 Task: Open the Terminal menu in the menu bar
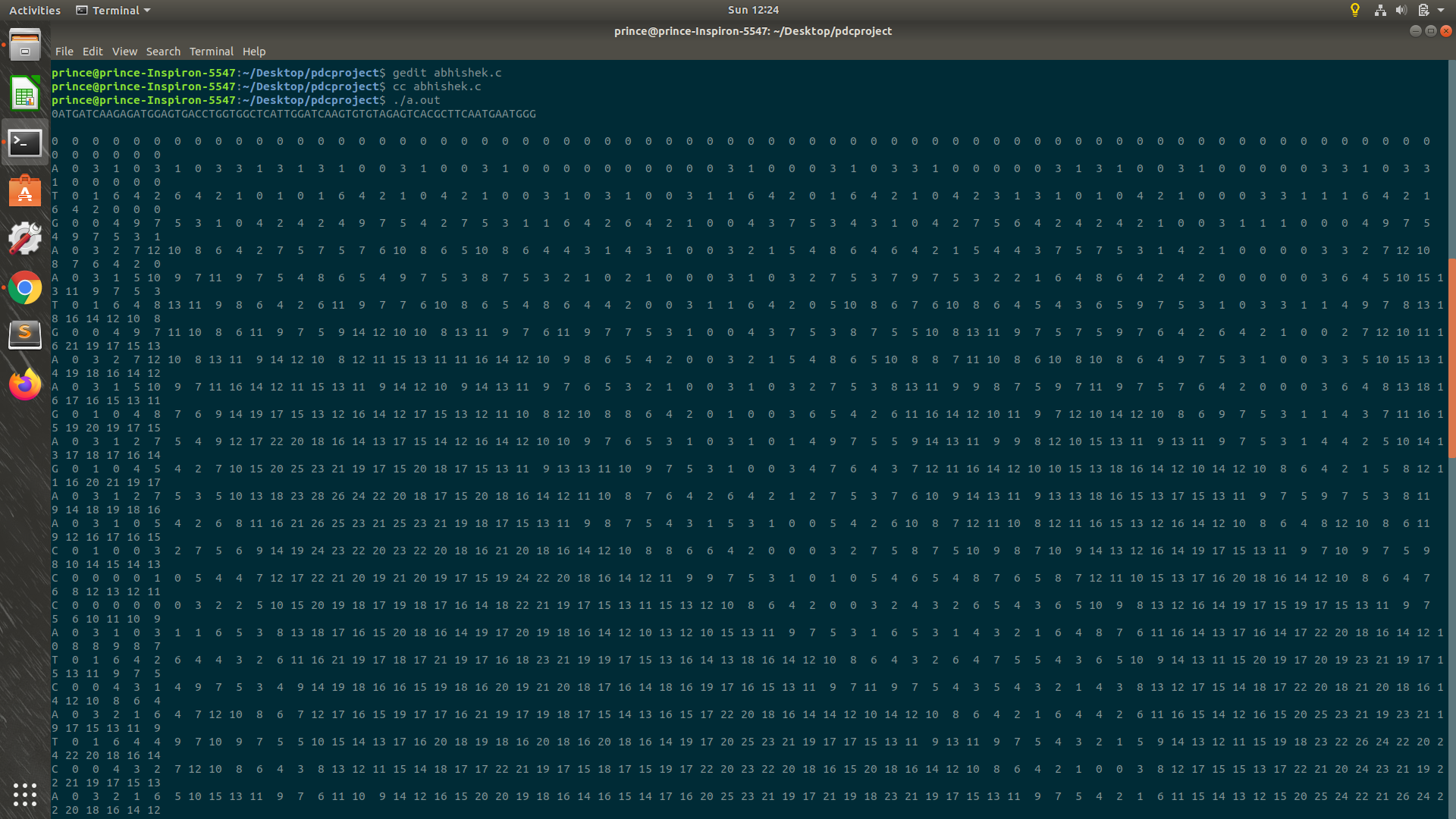coord(211,52)
